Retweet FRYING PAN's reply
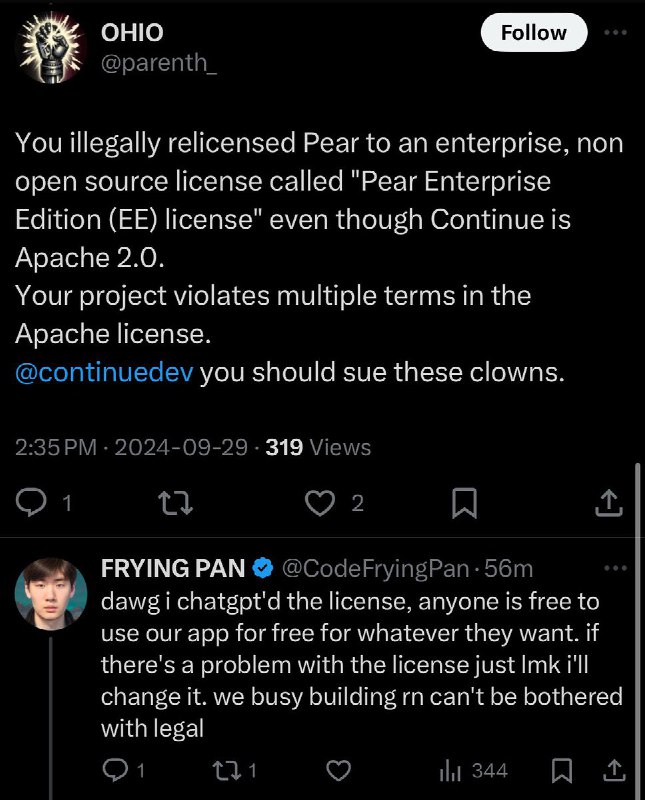The width and height of the screenshot is (645, 800). coord(228,770)
